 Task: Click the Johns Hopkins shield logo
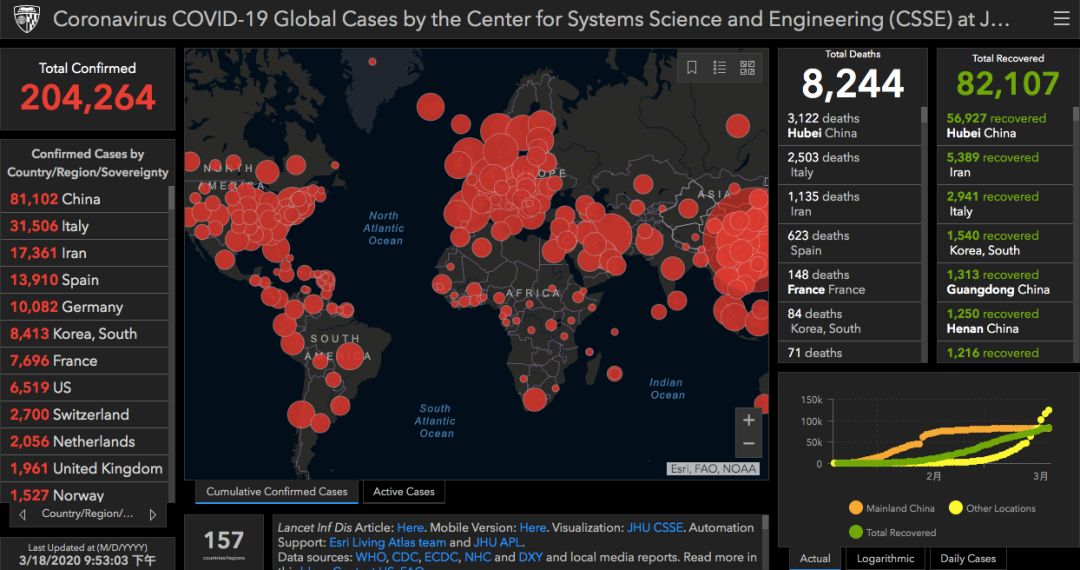pos(25,19)
